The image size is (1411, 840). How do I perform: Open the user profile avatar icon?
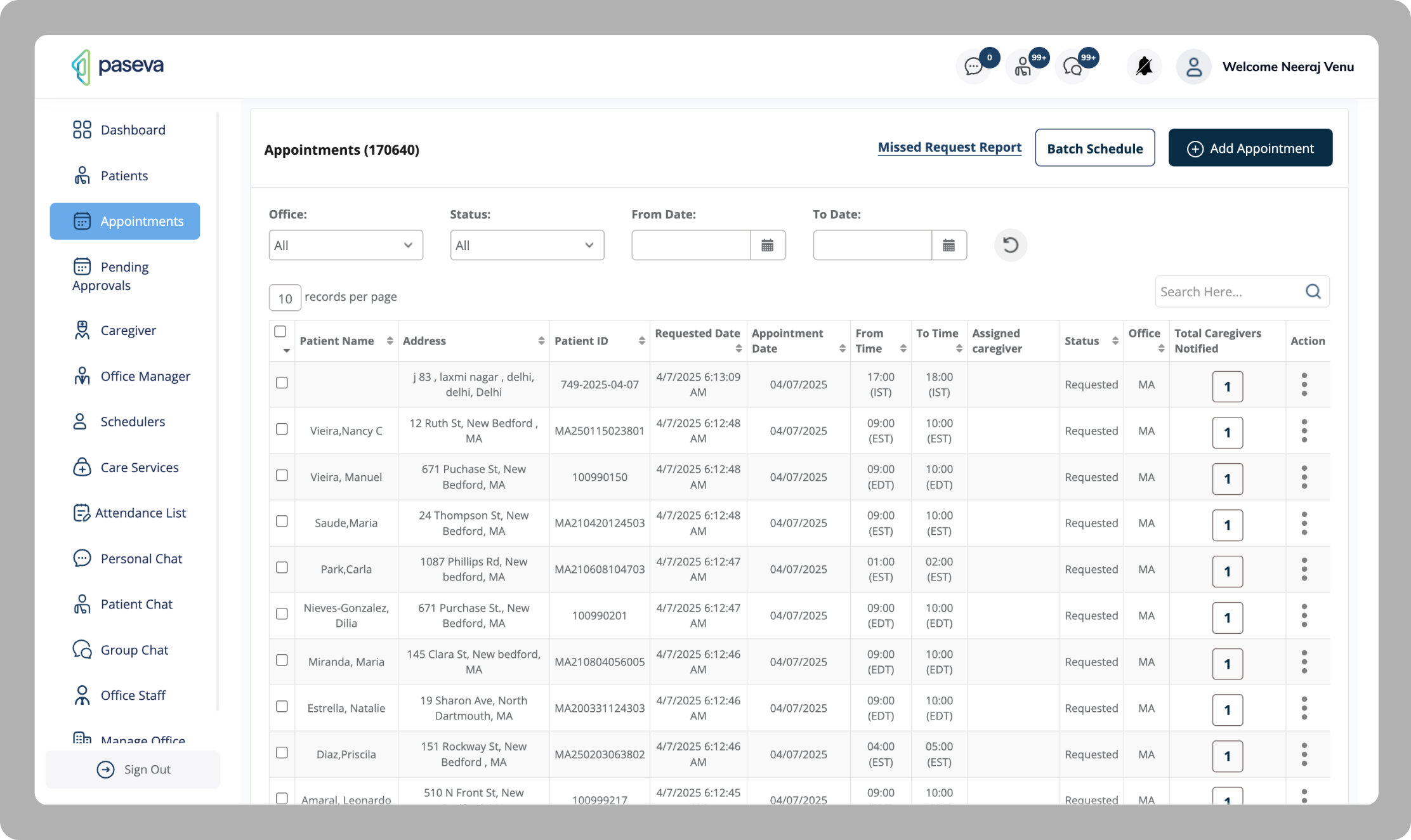(1193, 67)
